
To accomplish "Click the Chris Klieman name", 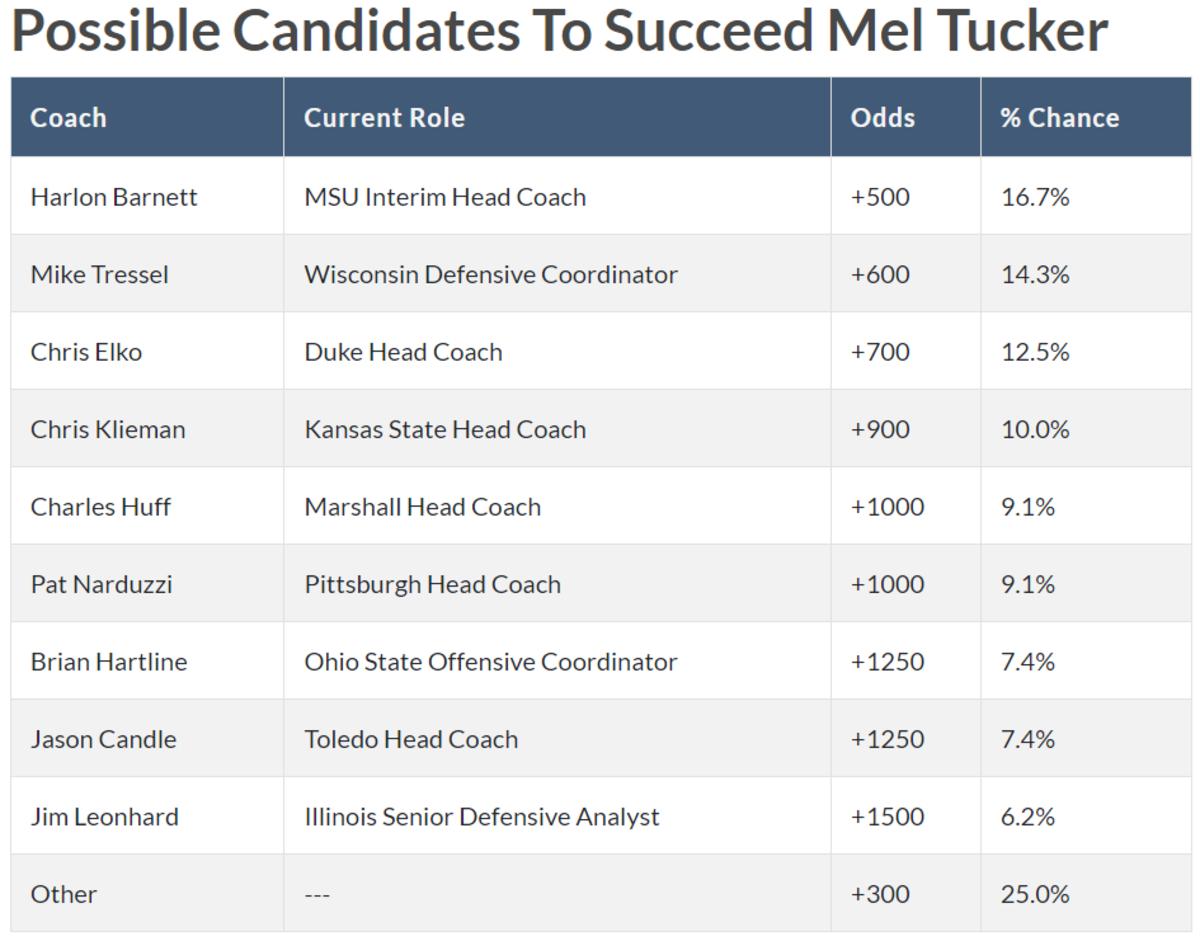I will click(108, 429).
